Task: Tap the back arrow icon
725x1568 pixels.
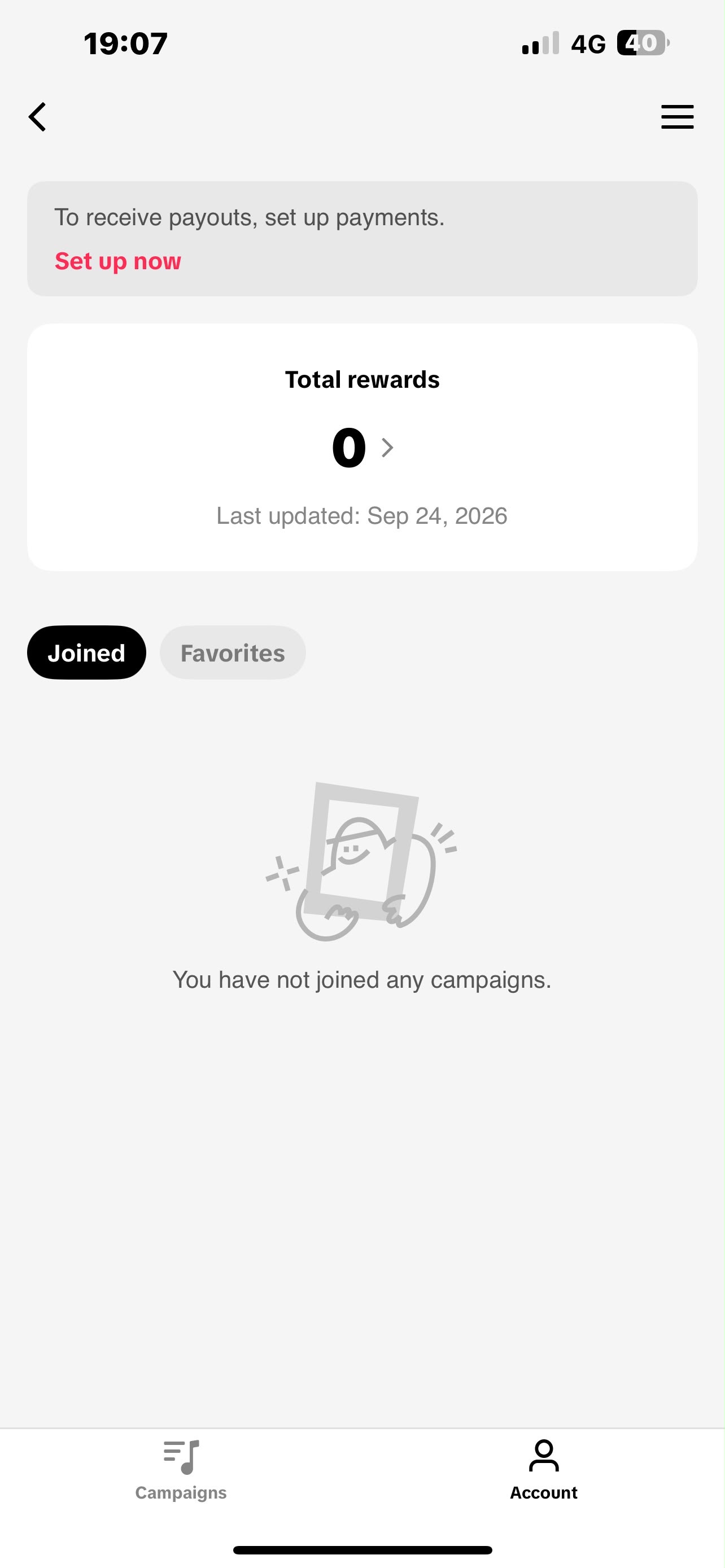Action: pyautogui.click(x=37, y=116)
